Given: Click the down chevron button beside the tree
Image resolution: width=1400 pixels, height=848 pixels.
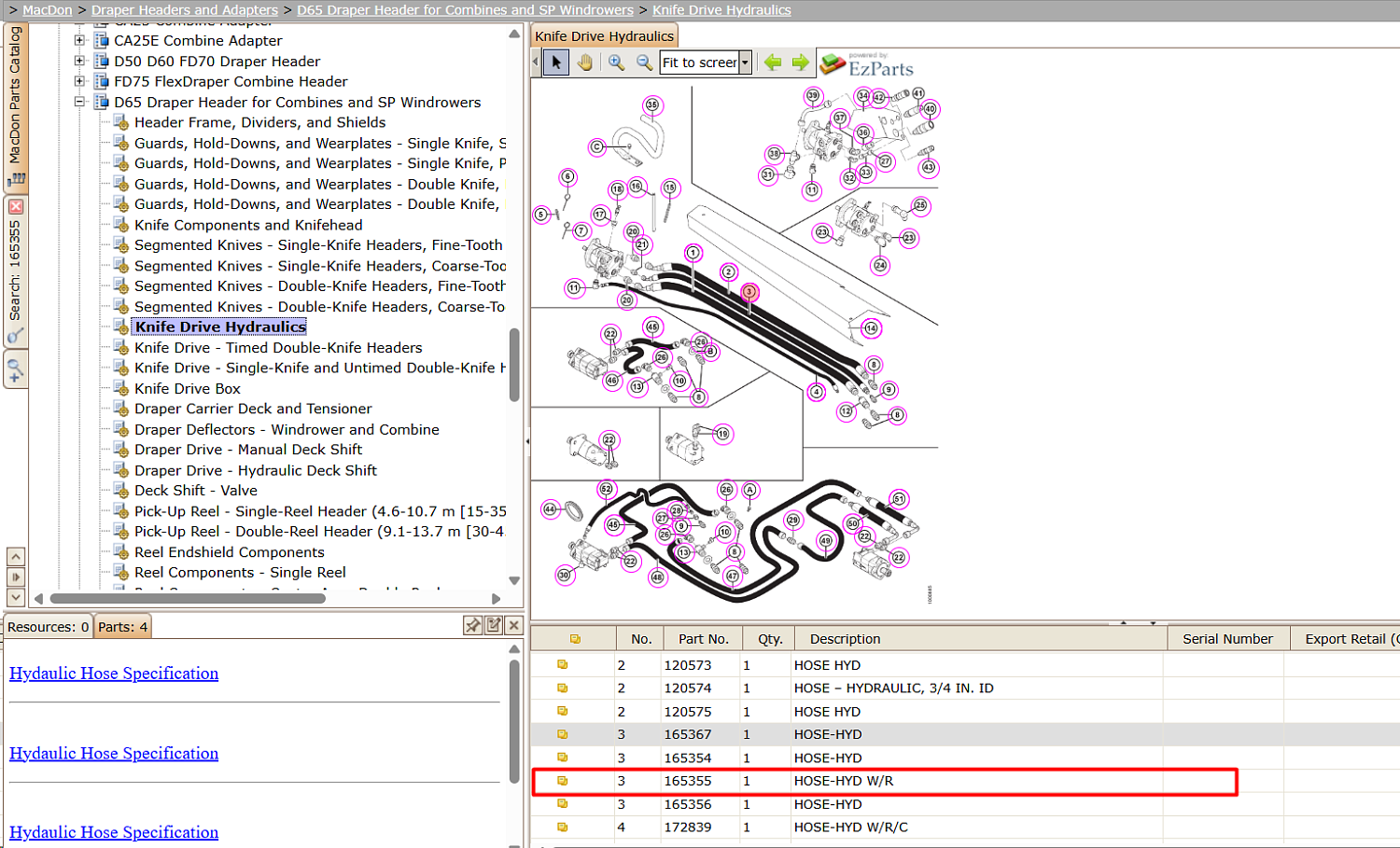Looking at the screenshot, I should [x=16, y=597].
